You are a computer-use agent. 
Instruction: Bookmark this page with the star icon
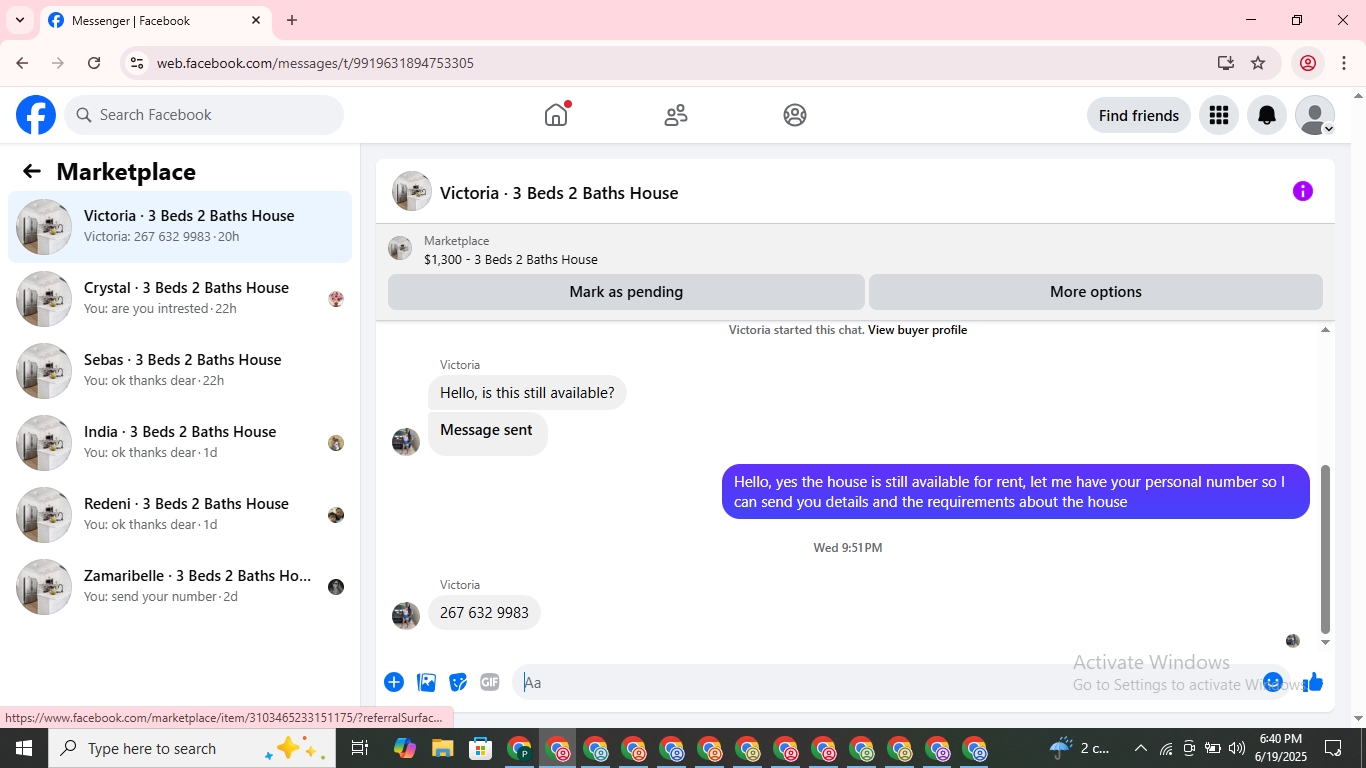1258,63
